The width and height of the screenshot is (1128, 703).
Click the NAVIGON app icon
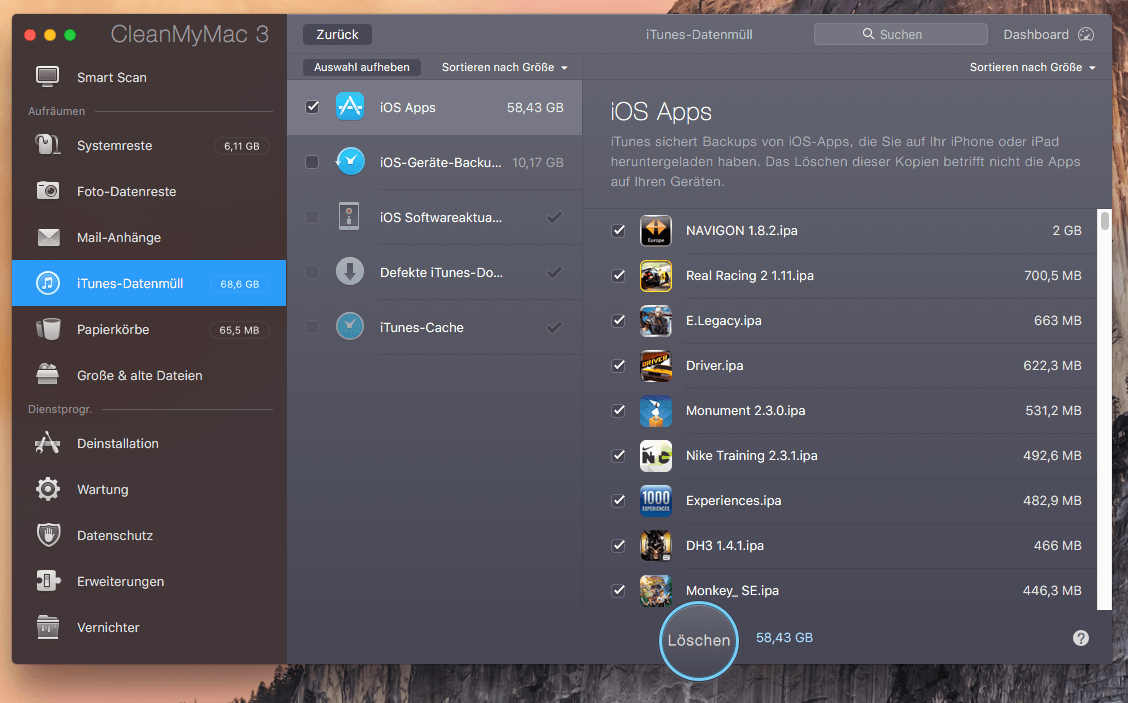655,230
